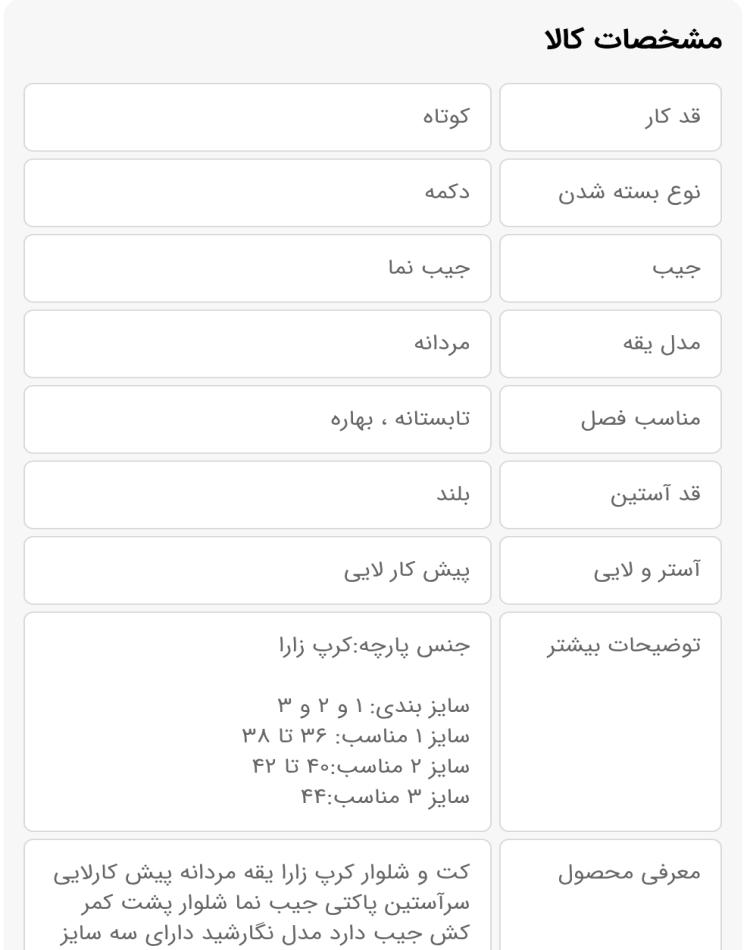
Task: Click the تابستانه ، بهاره value
Action: 400,419
